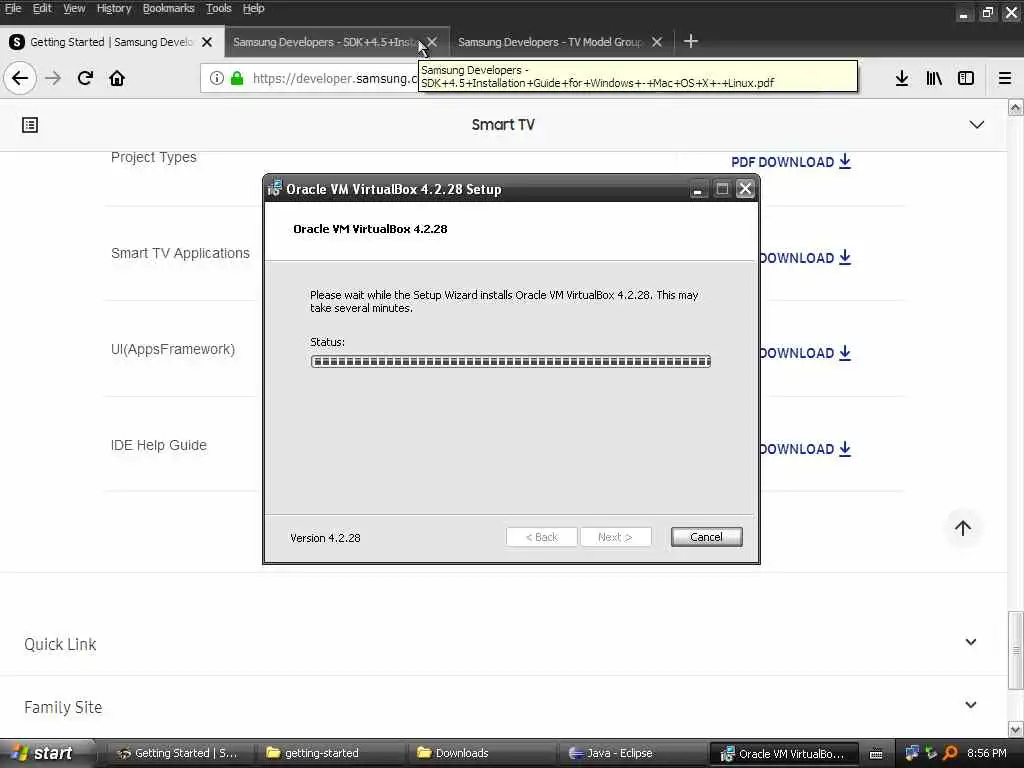The height and width of the screenshot is (768, 1024).
Task: Click the Version 4.2.28 label
Action: click(x=325, y=537)
